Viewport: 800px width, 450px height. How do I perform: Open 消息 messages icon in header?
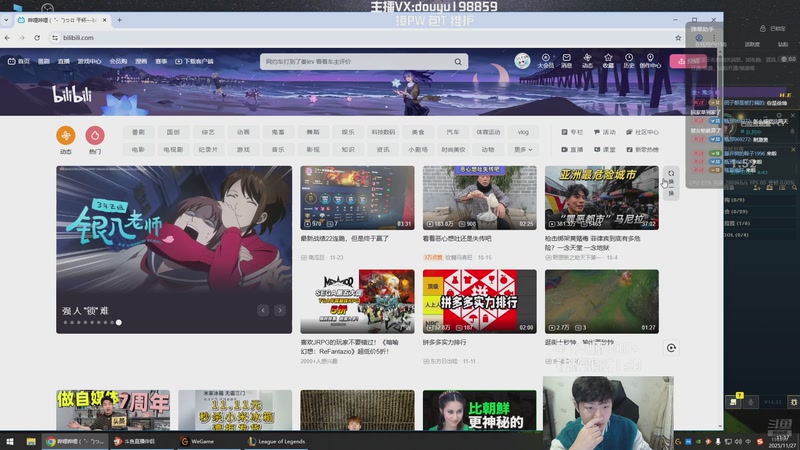566,61
